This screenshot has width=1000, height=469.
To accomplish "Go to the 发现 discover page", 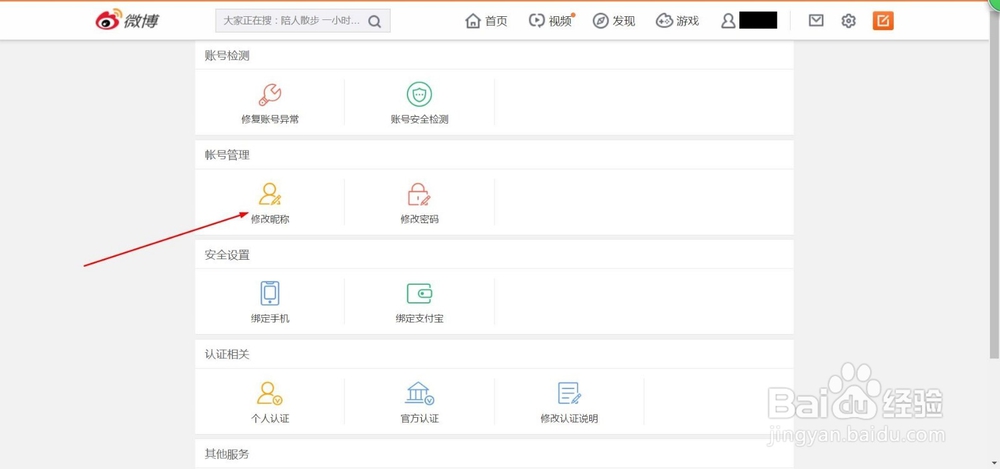I will click(x=614, y=21).
